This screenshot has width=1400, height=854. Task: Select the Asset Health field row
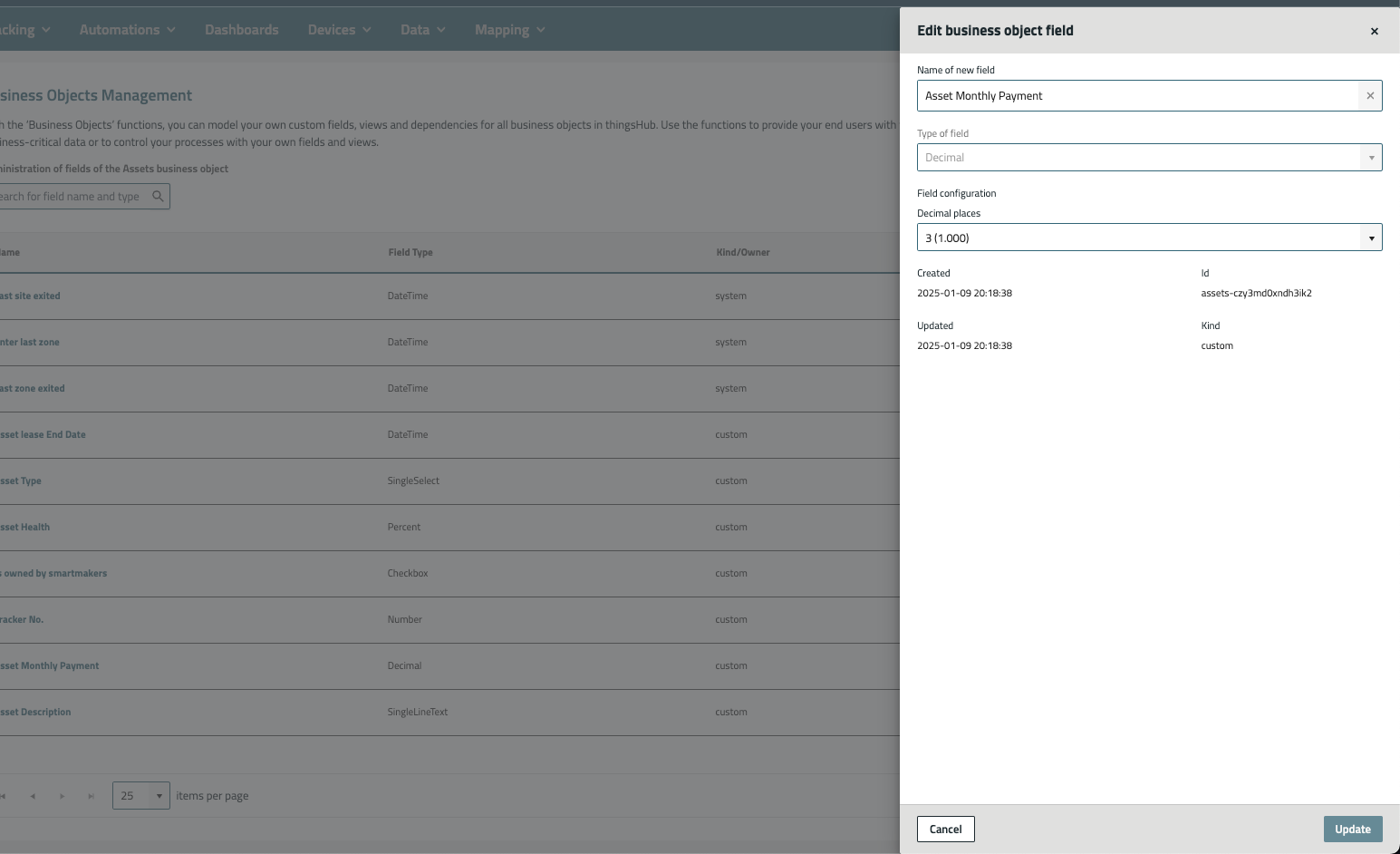[25, 528]
